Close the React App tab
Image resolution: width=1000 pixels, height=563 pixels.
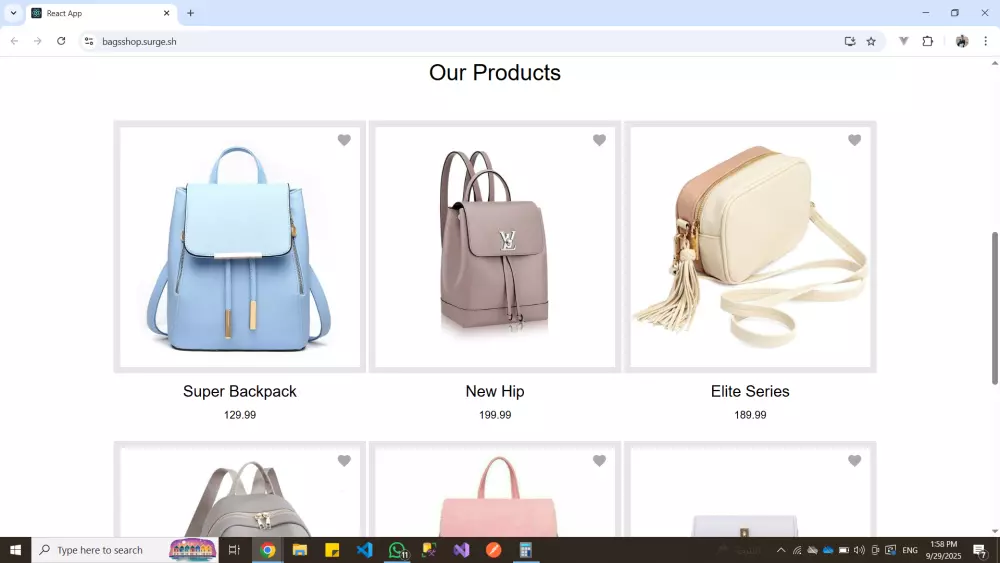[x=166, y=13]
